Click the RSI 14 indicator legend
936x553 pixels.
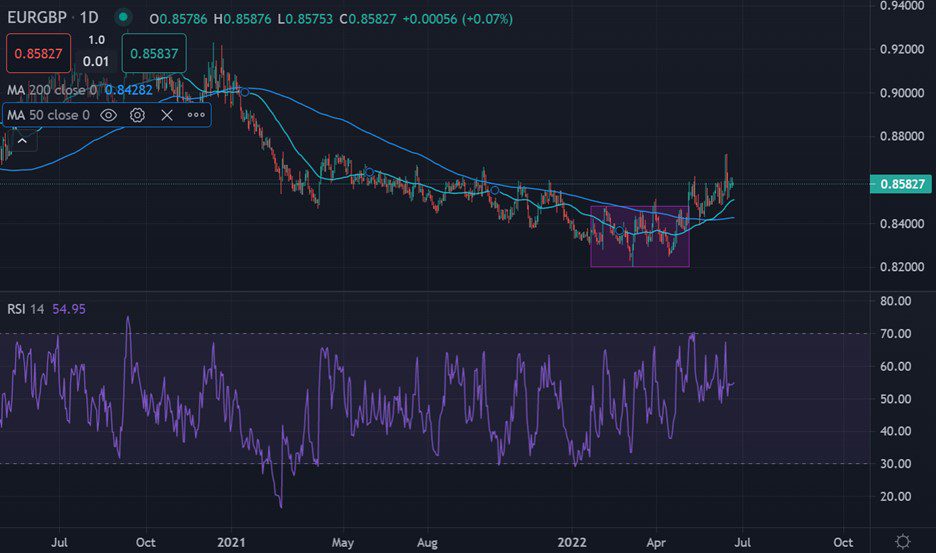pyautogui.click(x=26, y=309)
